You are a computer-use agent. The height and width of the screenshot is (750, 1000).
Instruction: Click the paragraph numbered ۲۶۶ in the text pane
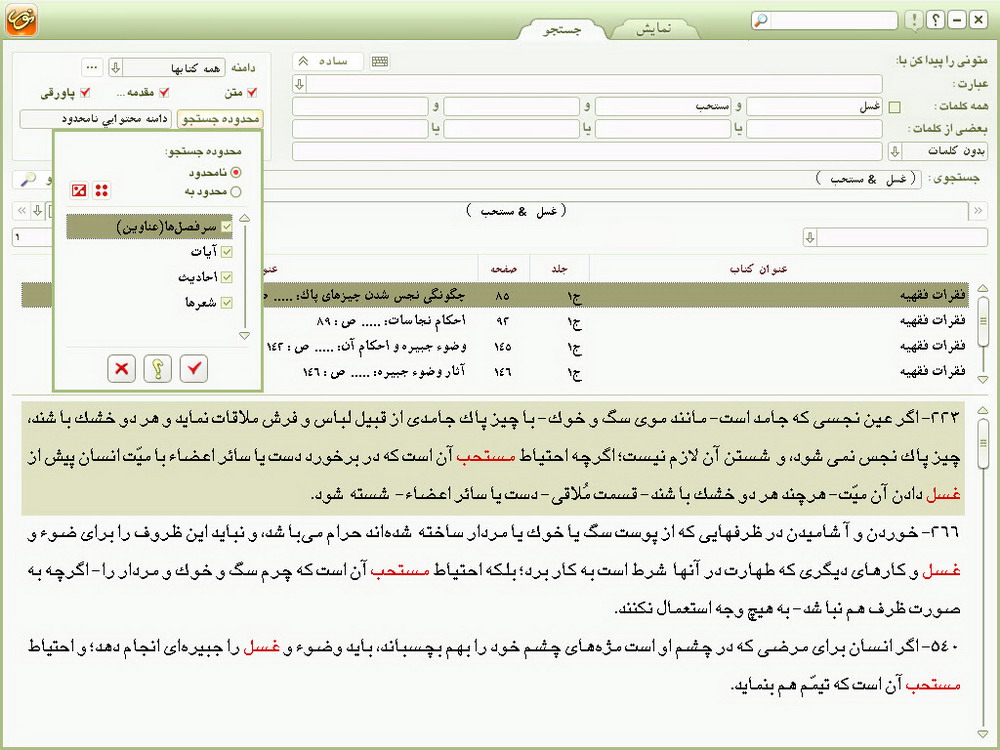pos(493,571)
